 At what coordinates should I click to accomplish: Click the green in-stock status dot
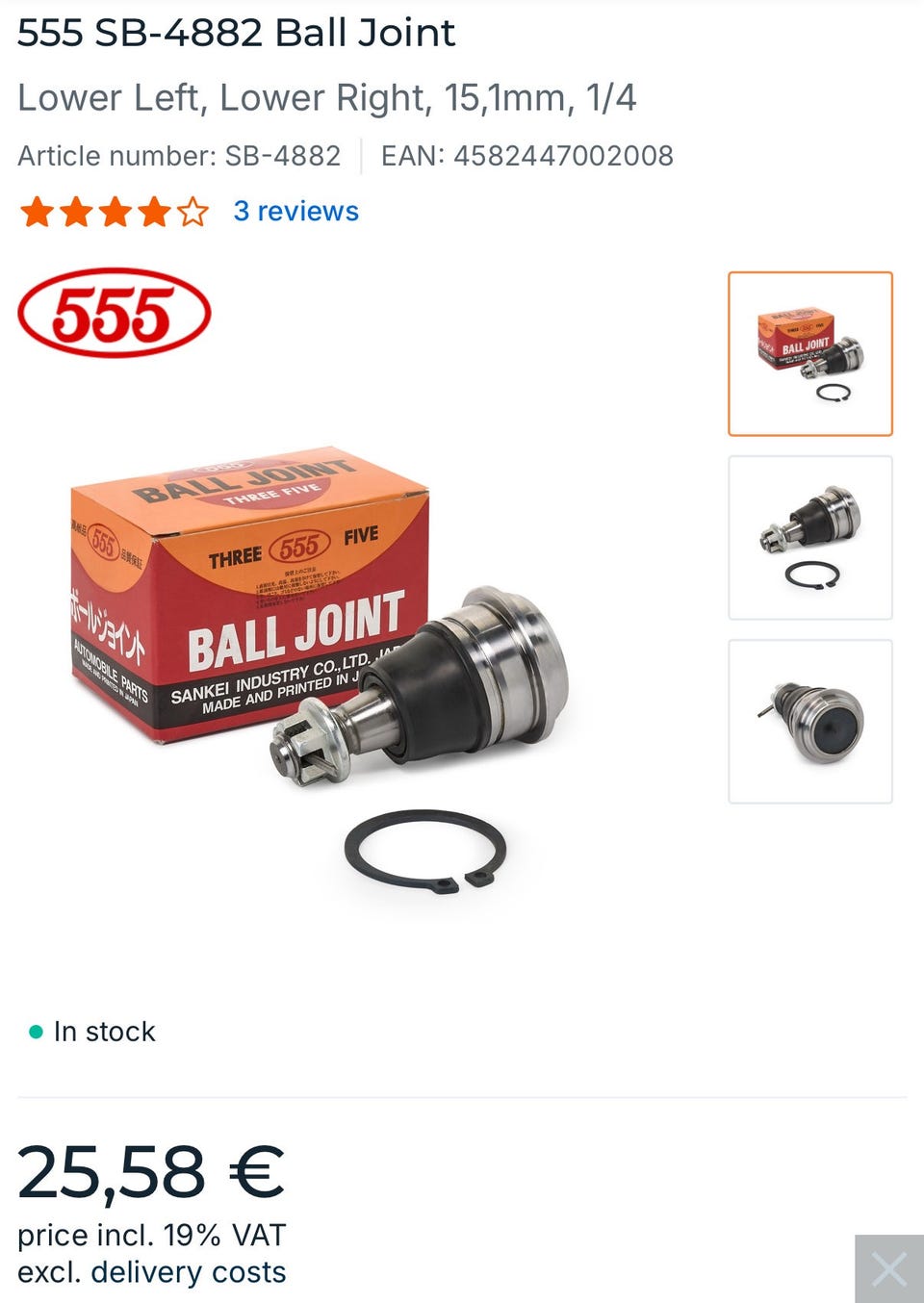pos(36,1032)
